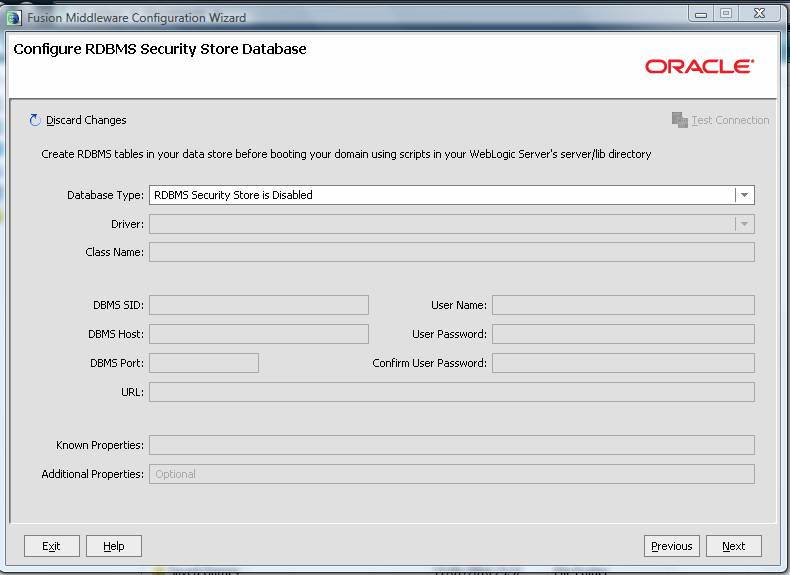Click the Known Properties field
790x575 pixels.
(451, 445)
